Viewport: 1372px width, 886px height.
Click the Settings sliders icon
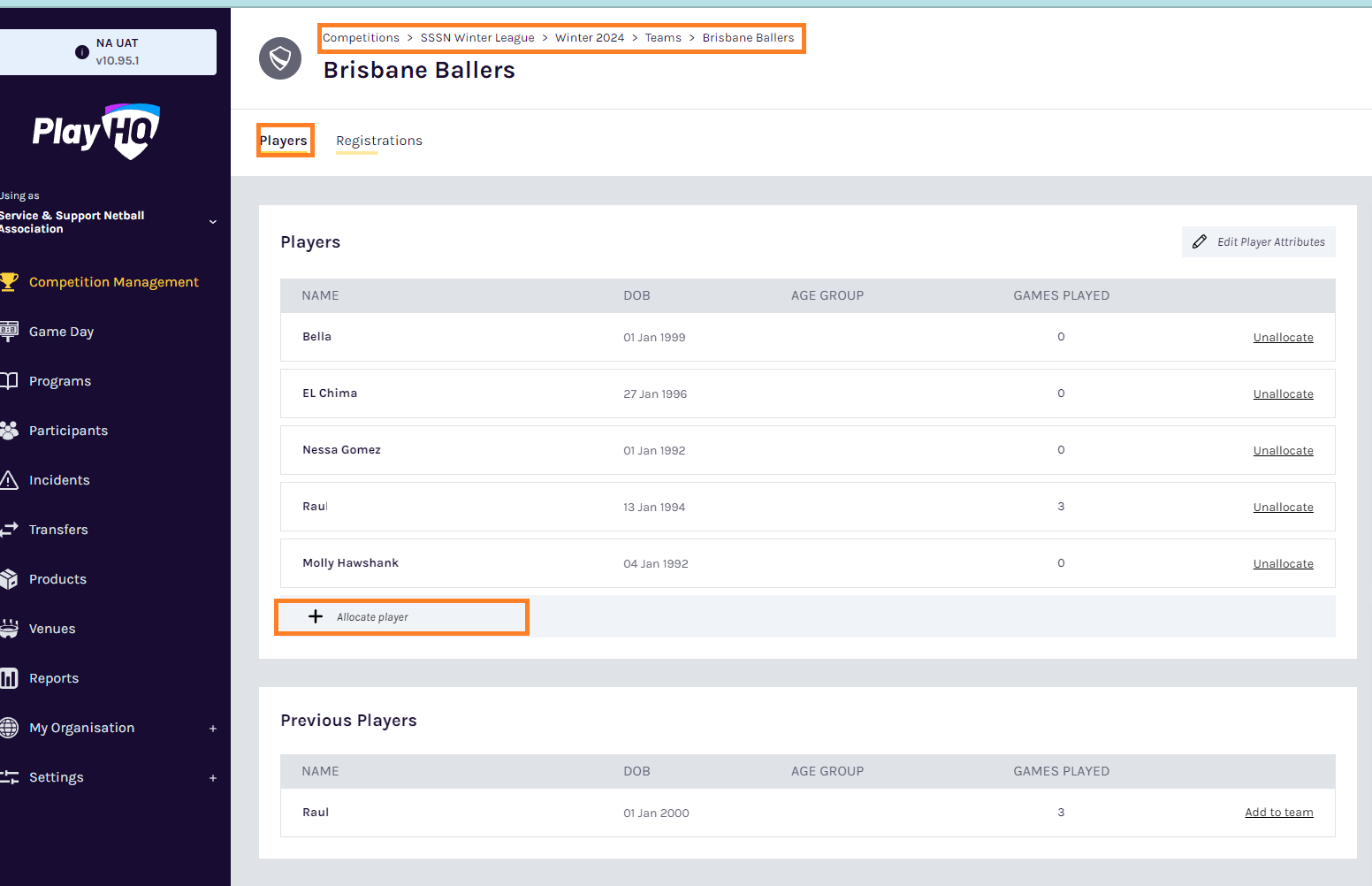(x=9, y=776)
